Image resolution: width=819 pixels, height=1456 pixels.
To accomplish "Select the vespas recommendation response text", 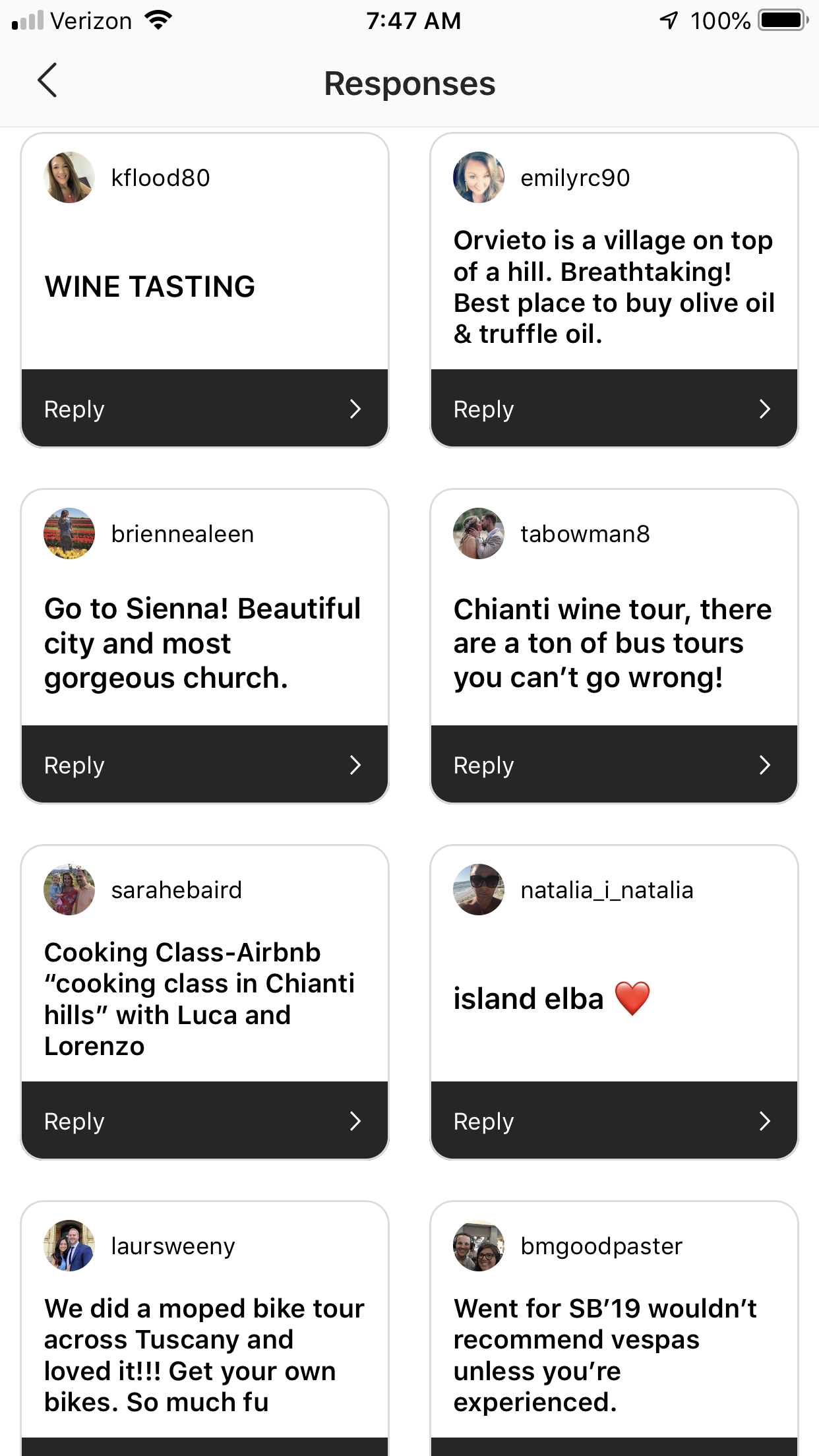I will pos(605,1355).
